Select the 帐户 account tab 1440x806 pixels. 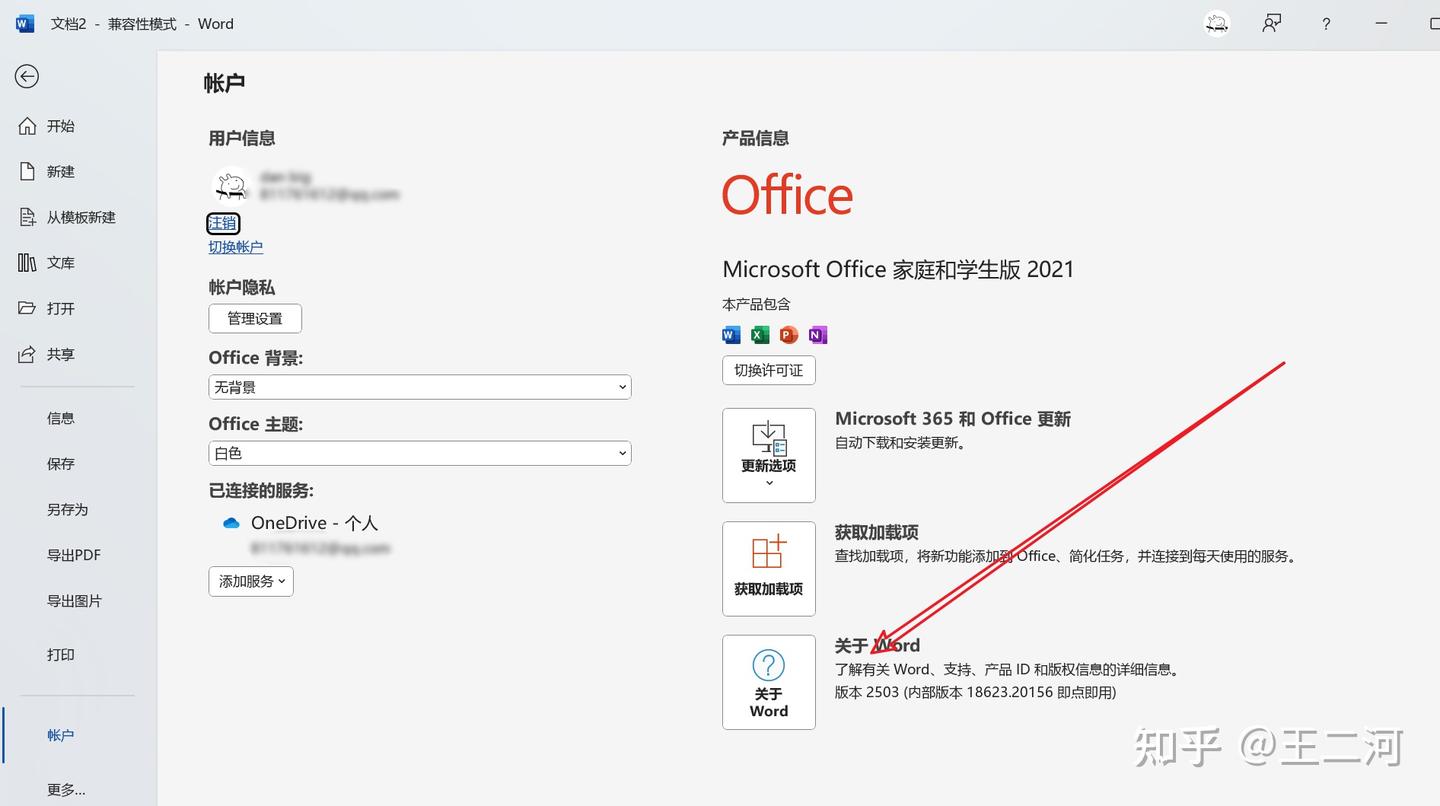tap(60, 735)
